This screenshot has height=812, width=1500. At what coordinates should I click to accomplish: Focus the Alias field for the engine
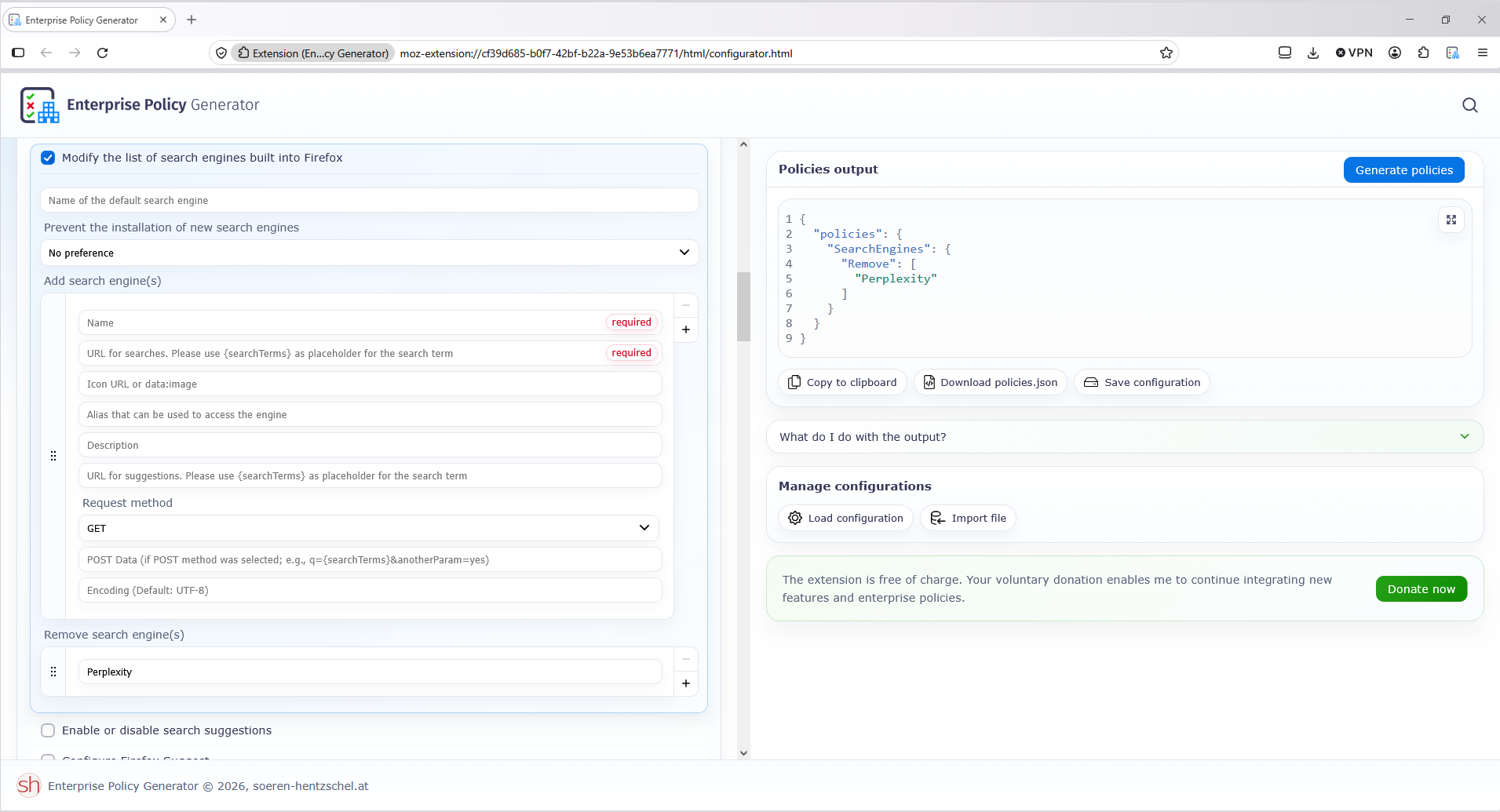point(370,414)
